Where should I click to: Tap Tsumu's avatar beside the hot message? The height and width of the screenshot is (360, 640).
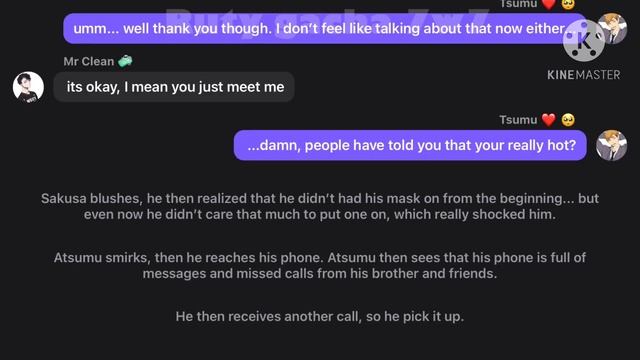coord(611,145)
